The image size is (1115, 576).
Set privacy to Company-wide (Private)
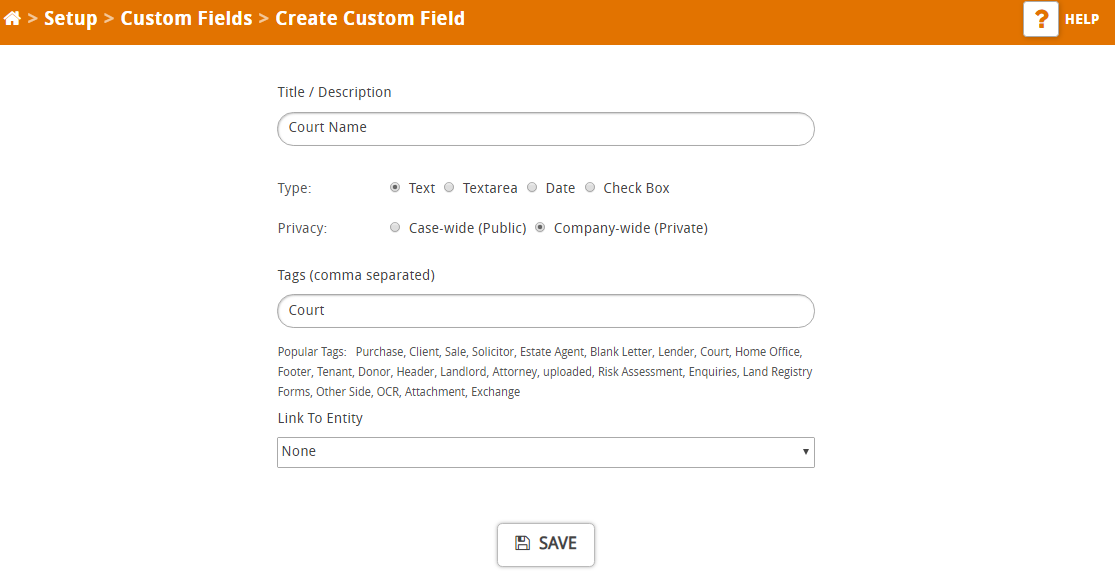pos(540,227)
